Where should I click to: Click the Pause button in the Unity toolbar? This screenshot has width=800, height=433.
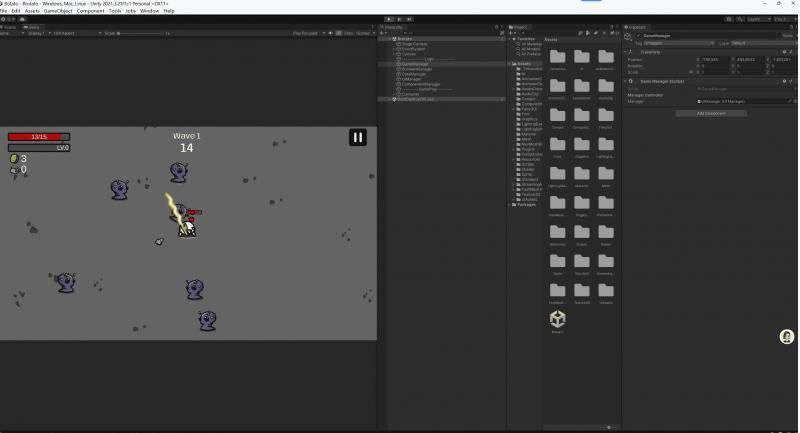(x=399, y=18)
